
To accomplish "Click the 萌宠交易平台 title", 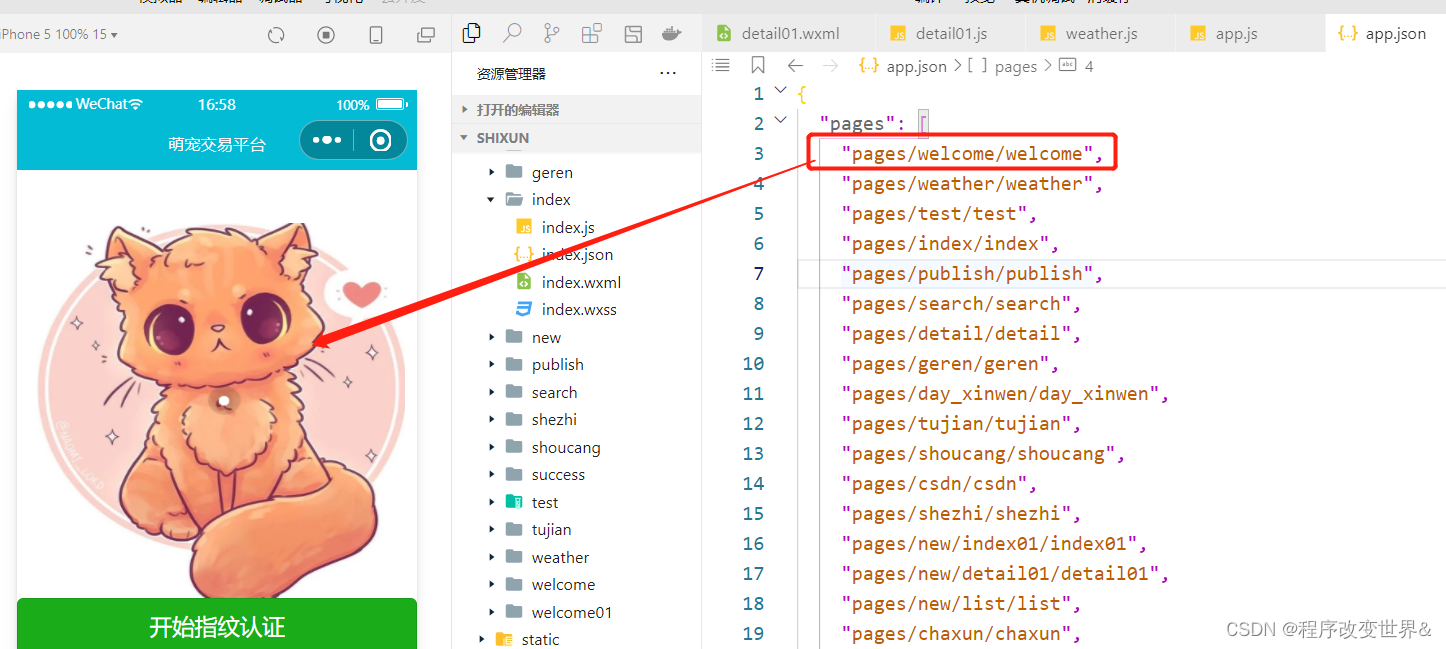I will pyautogui.click(x=217, y=145).
